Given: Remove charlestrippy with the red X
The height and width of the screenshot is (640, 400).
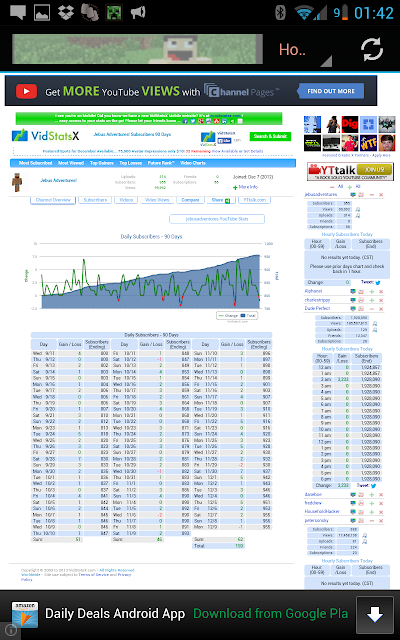Looking at the screenshot, I should click(381, 300).
